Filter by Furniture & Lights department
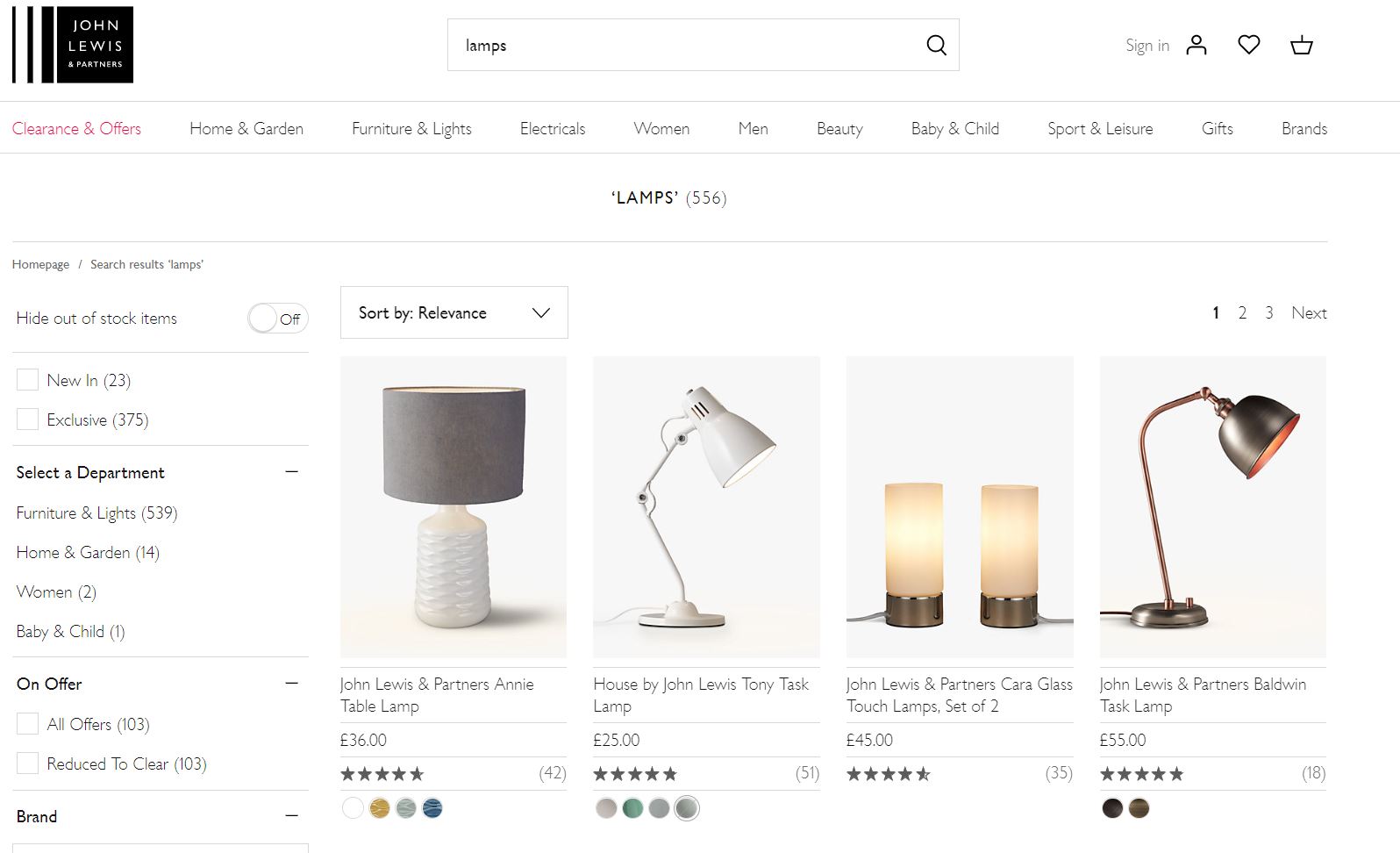Screen dimensions: 1400x853 coord(96,513)
